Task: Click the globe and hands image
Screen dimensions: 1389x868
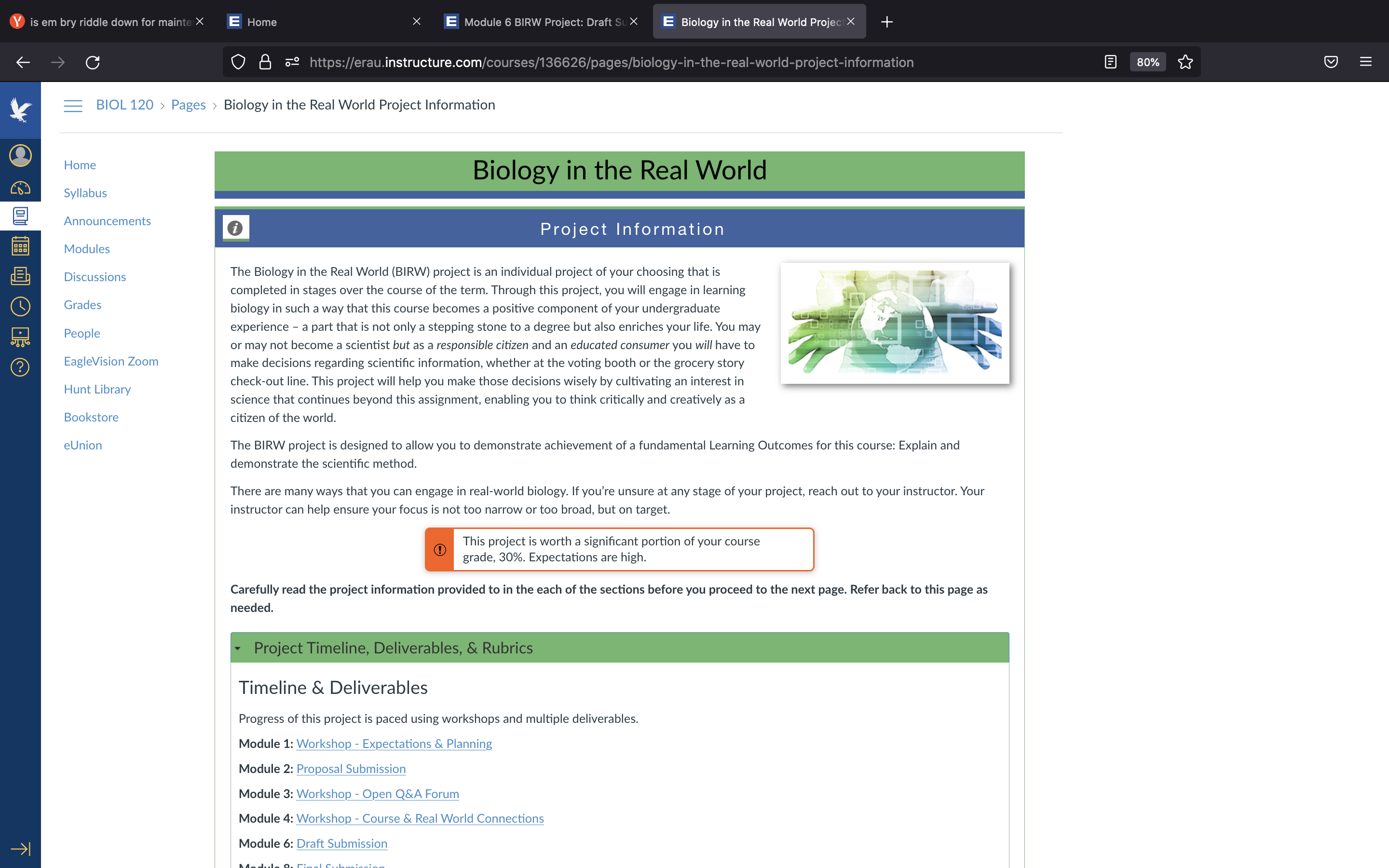Action: tap(895, 323)
